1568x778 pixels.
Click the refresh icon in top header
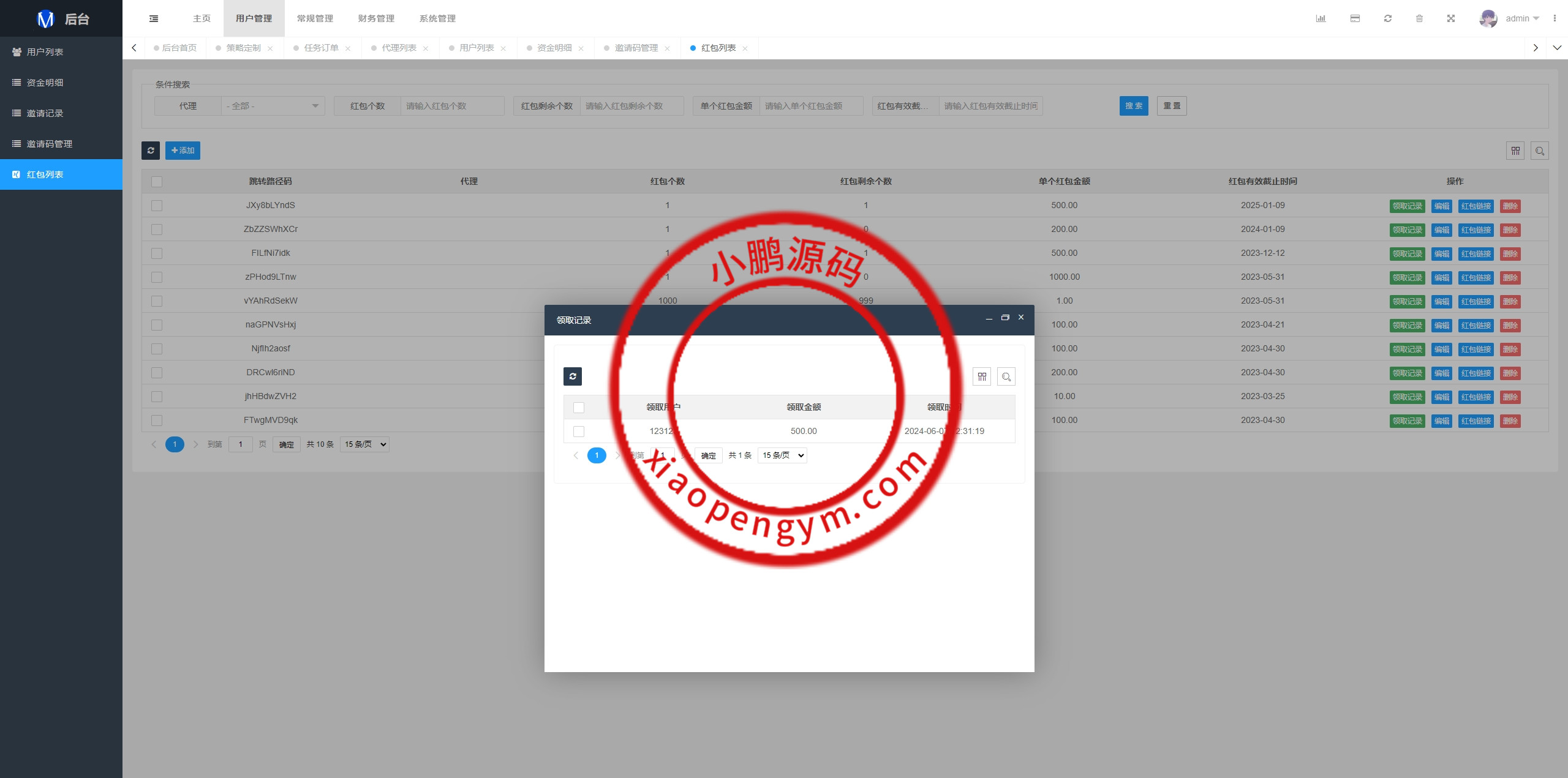pos(1387,18)
